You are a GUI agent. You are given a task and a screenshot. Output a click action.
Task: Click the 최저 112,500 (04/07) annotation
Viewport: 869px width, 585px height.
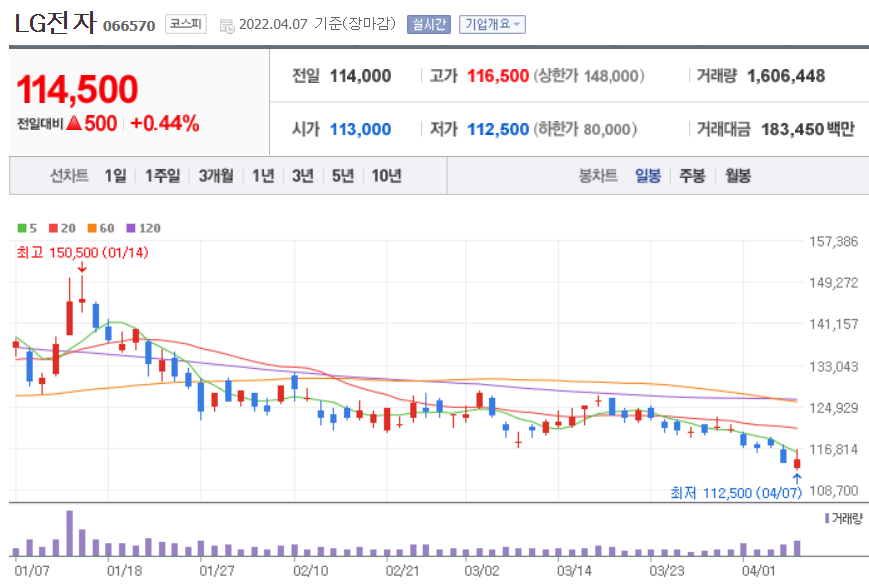pos(736,492)
